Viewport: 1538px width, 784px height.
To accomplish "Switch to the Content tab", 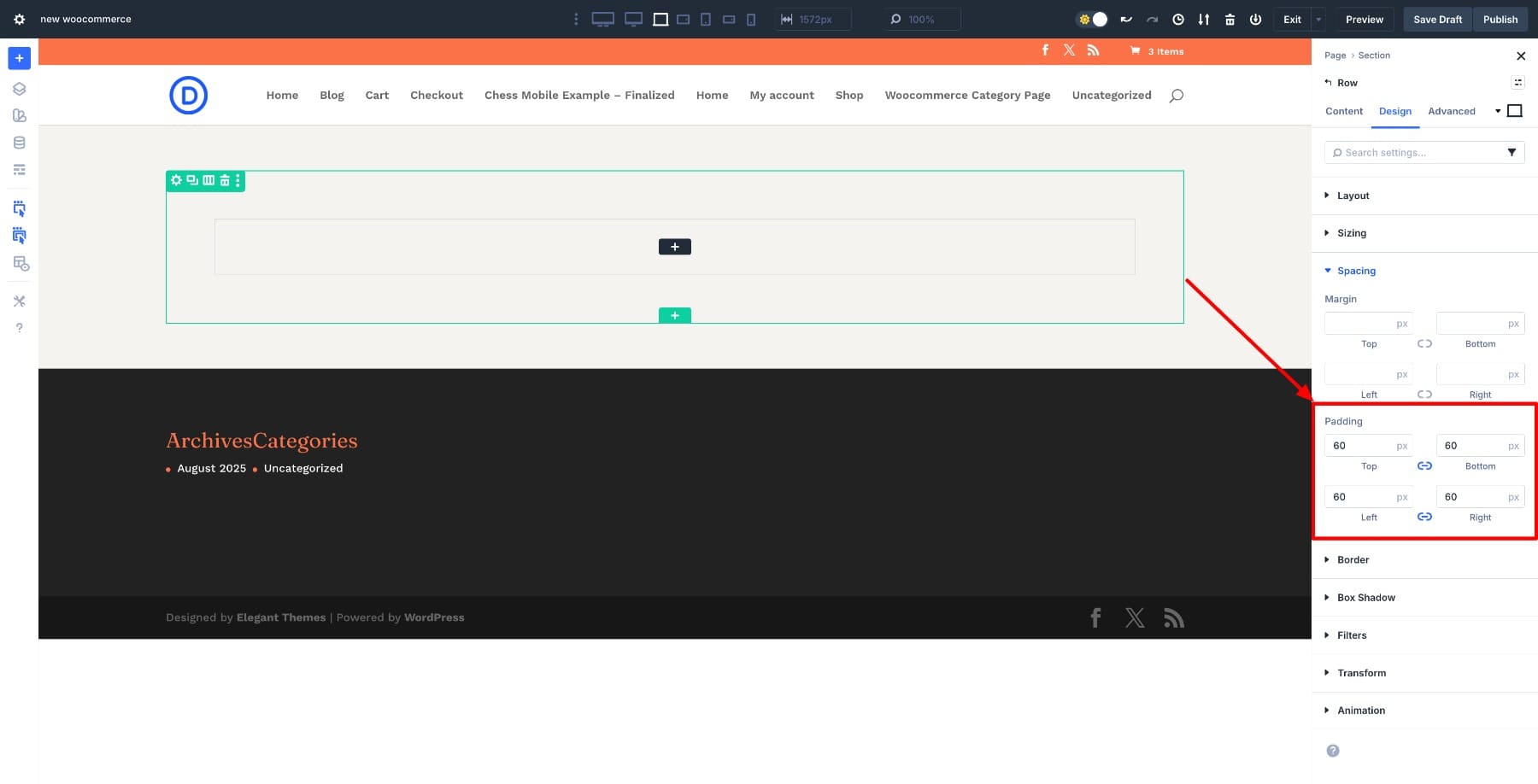I will point(1344,111).
